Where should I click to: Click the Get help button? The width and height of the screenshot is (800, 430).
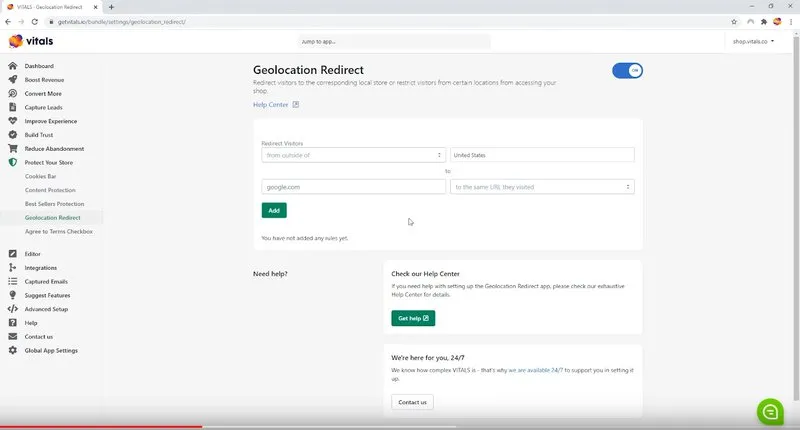click(413, 318)
